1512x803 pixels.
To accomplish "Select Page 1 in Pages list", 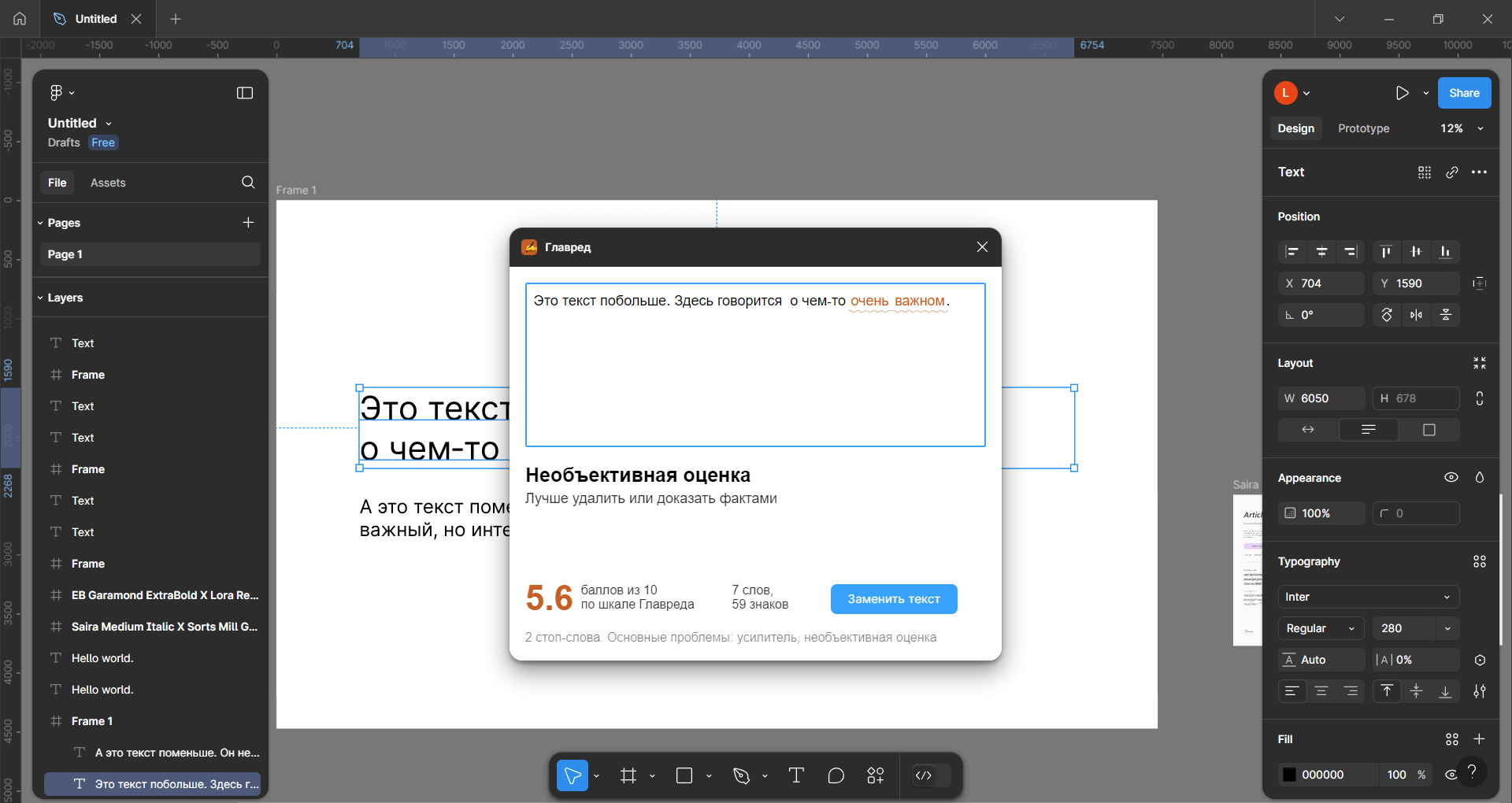I will point(150,254).
